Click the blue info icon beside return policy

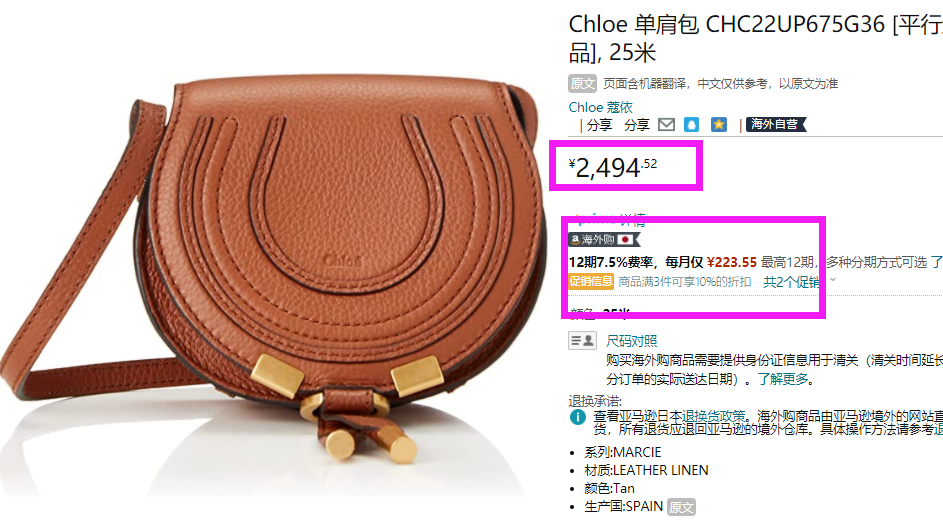coord(578,417)
